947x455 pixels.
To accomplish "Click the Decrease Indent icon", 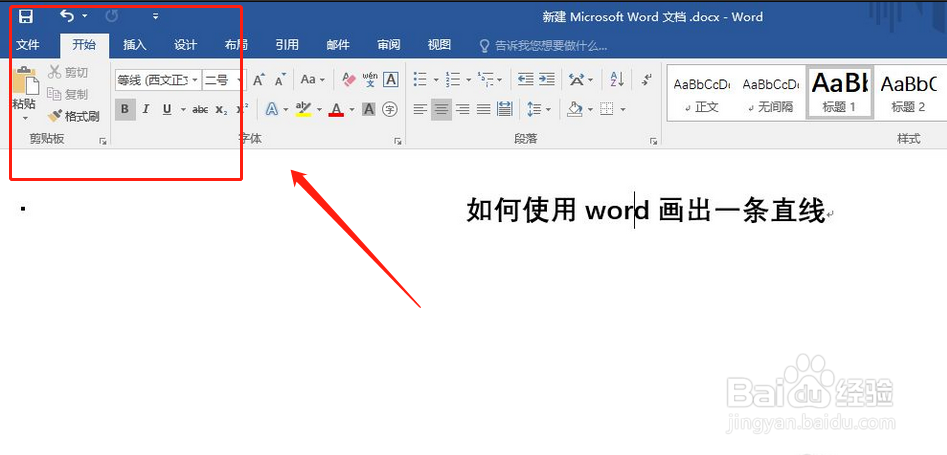I will coord(525,79).
